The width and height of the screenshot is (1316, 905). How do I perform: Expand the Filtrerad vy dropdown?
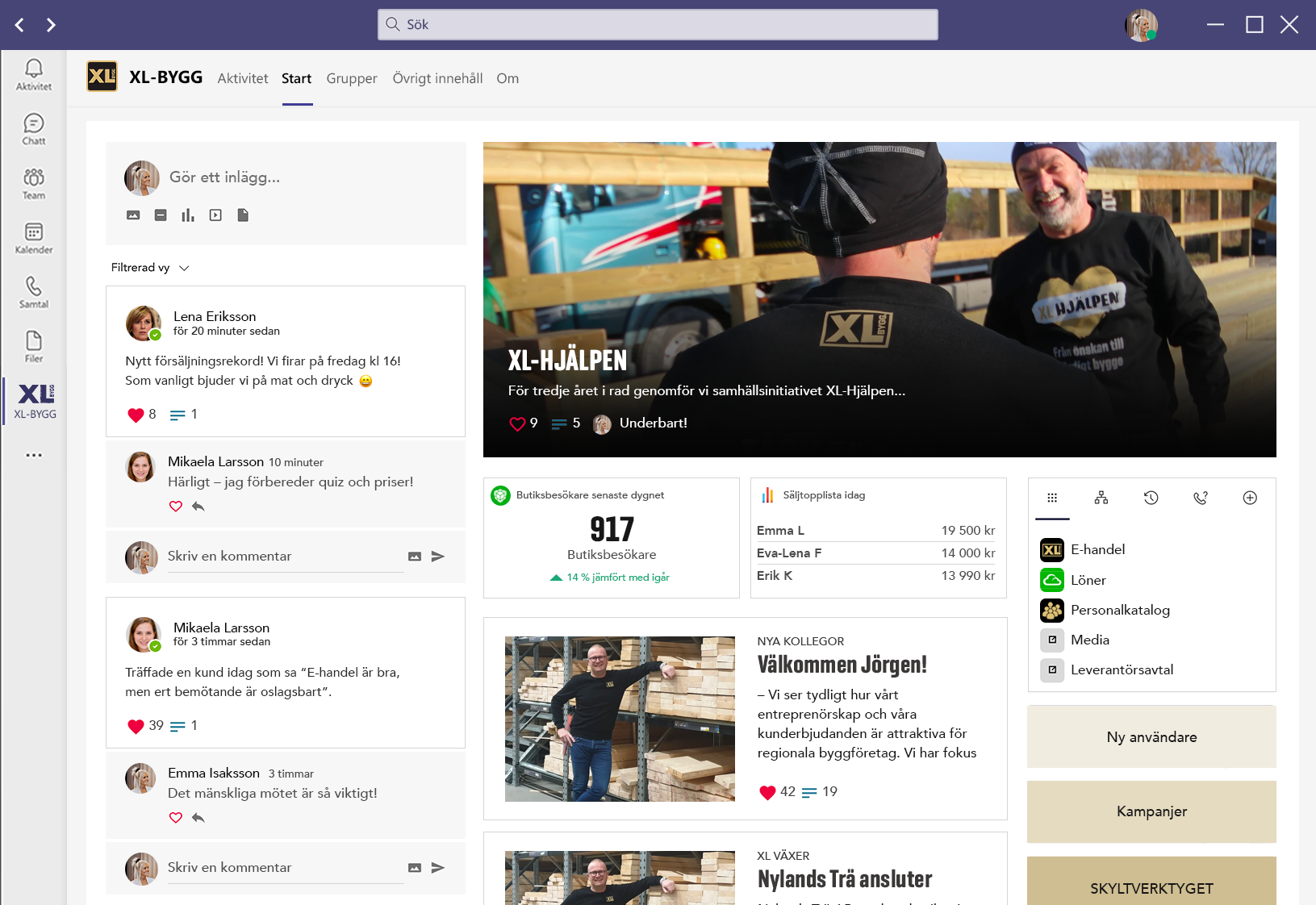pos(150,268)
